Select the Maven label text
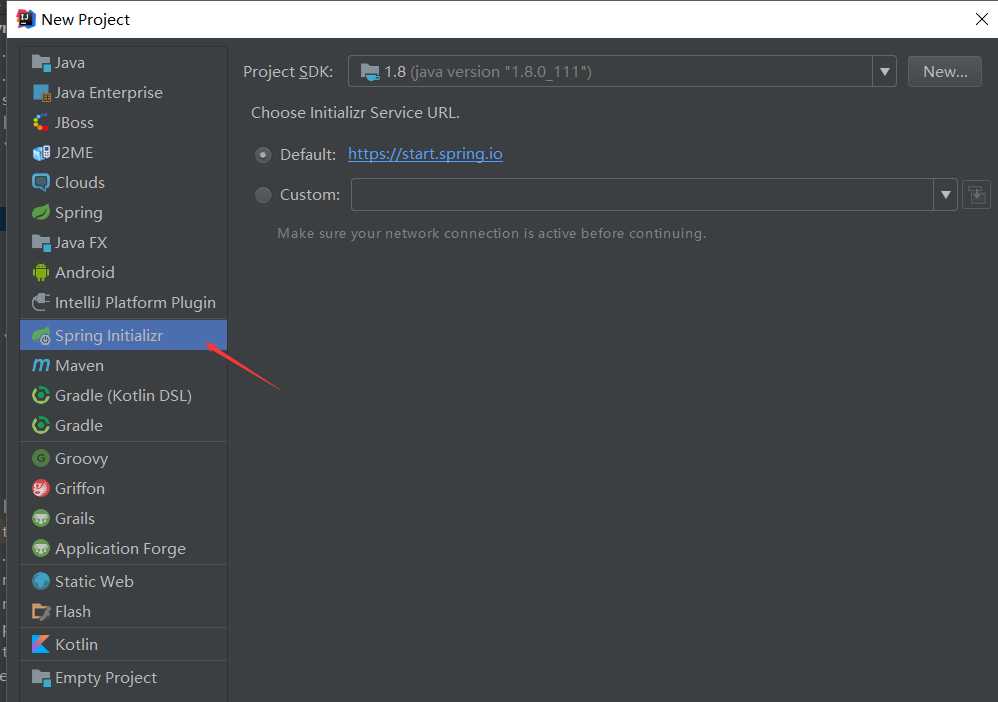The image size is (998, 702). pos(80,365)
